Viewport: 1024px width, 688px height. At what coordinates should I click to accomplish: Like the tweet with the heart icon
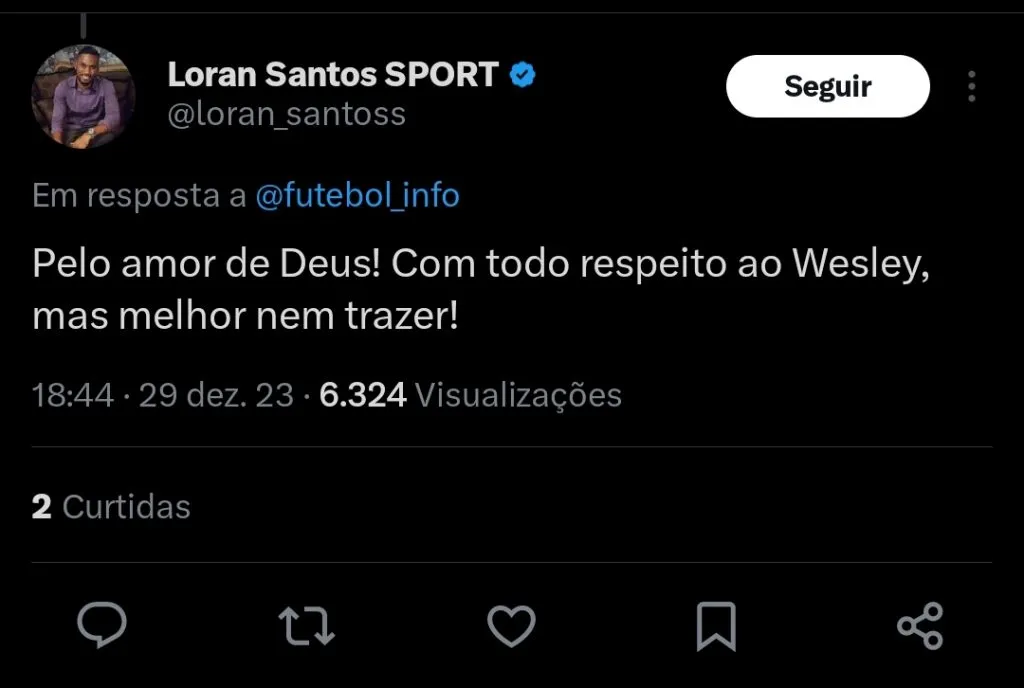click(x=511, y=626)
